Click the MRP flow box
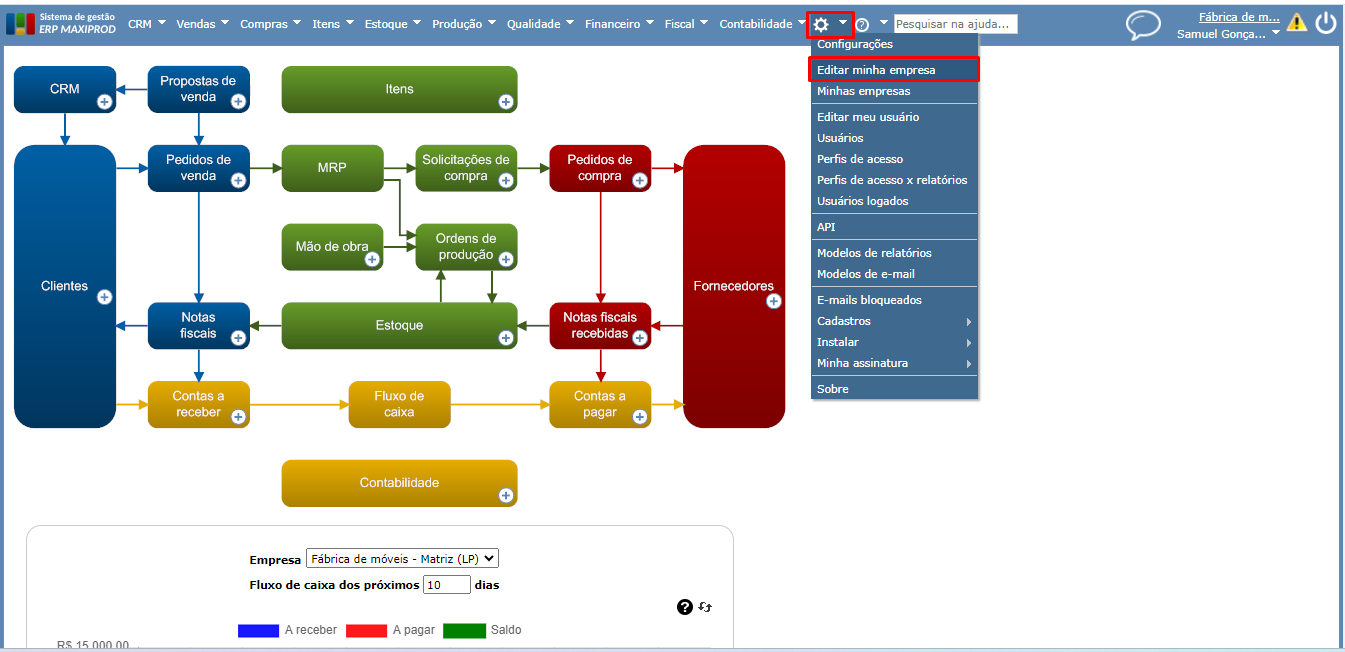The image size is (1345, 652). (x=332, y=168)
